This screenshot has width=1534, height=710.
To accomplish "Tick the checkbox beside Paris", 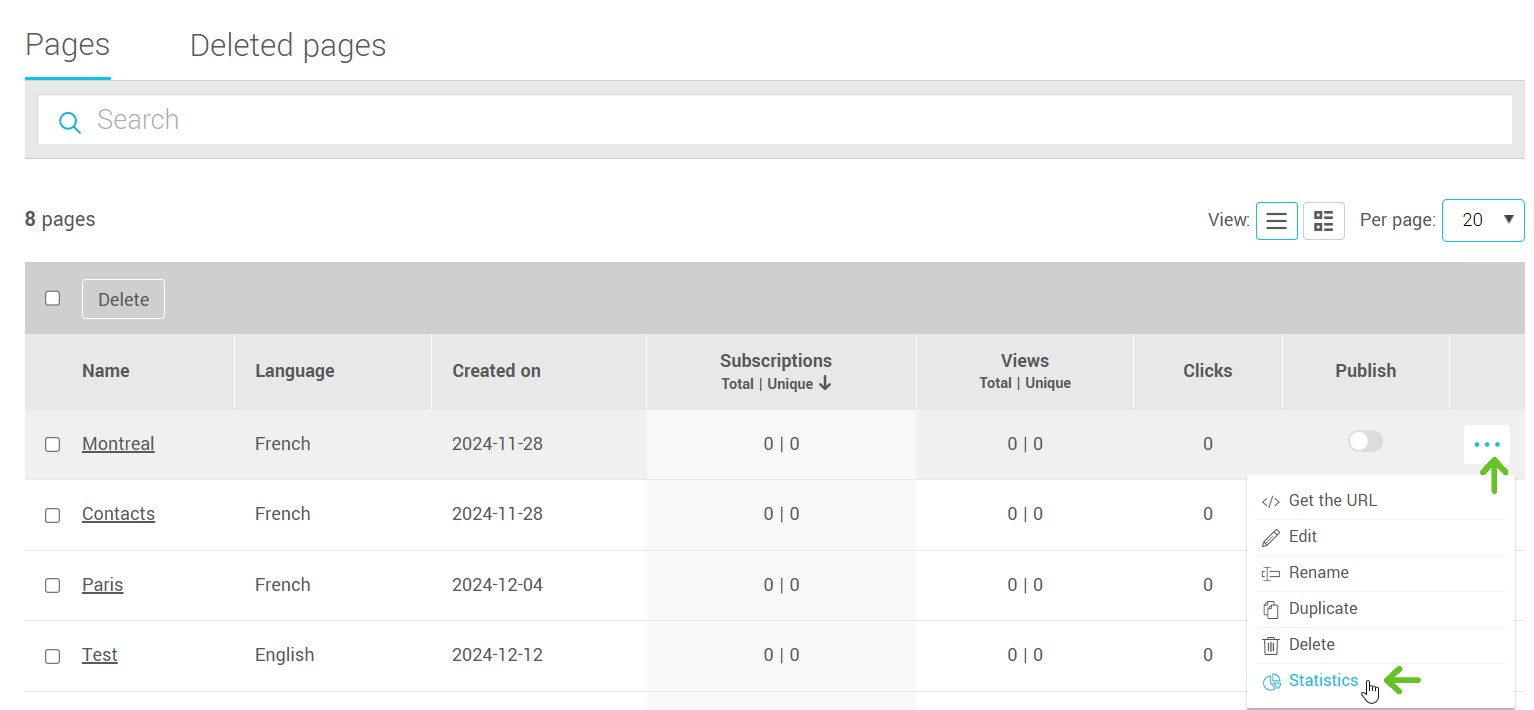I will coord(53,585).
